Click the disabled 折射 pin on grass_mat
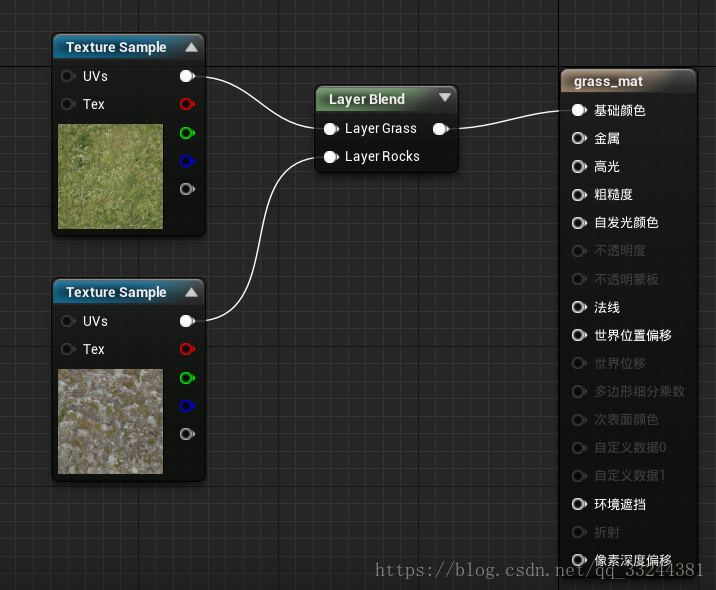Image resolution: width=716 pixels, height=590 pixels. [x=579, y=532]
